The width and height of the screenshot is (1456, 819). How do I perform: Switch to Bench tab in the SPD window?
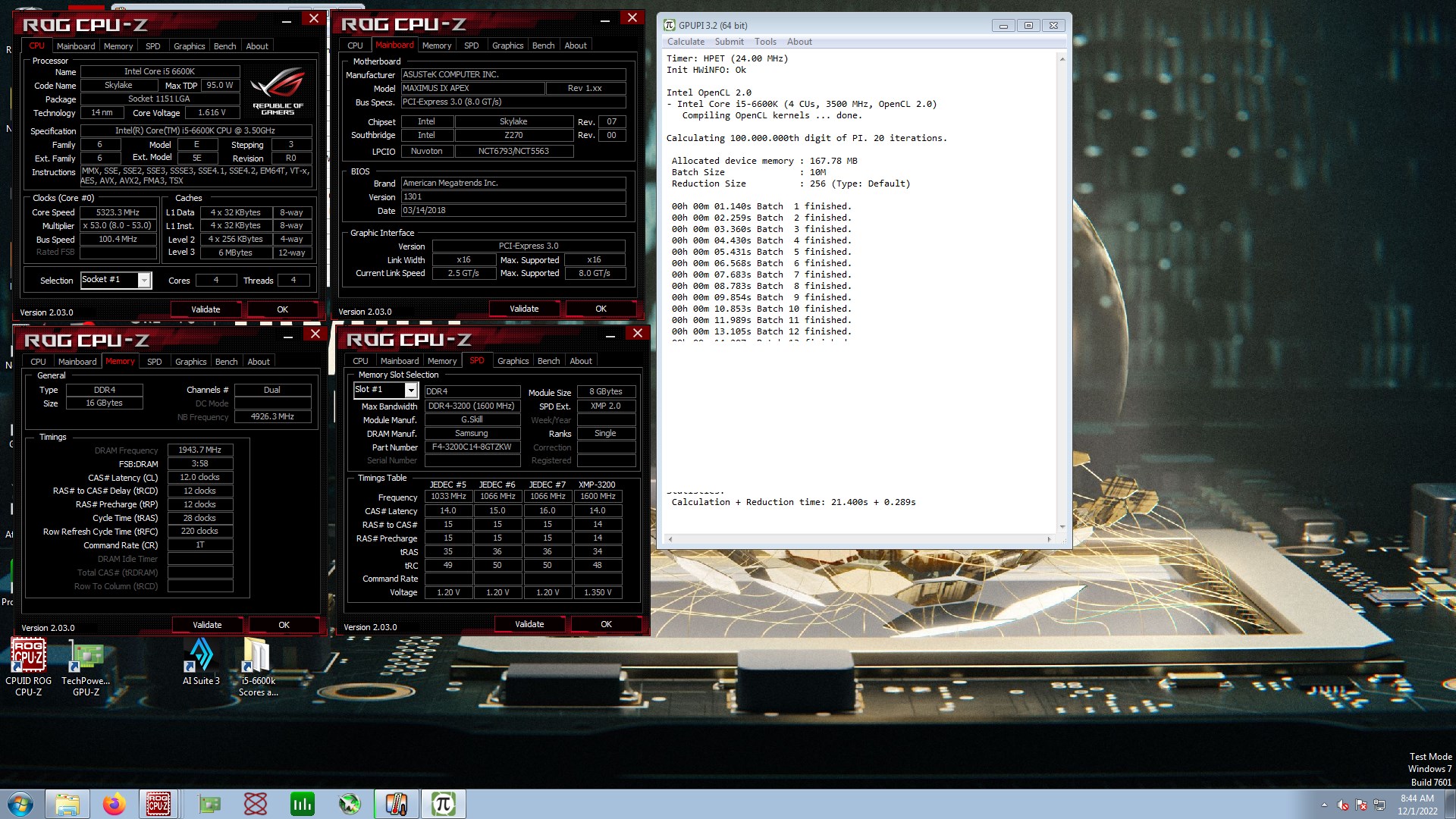tap(548, 361)
